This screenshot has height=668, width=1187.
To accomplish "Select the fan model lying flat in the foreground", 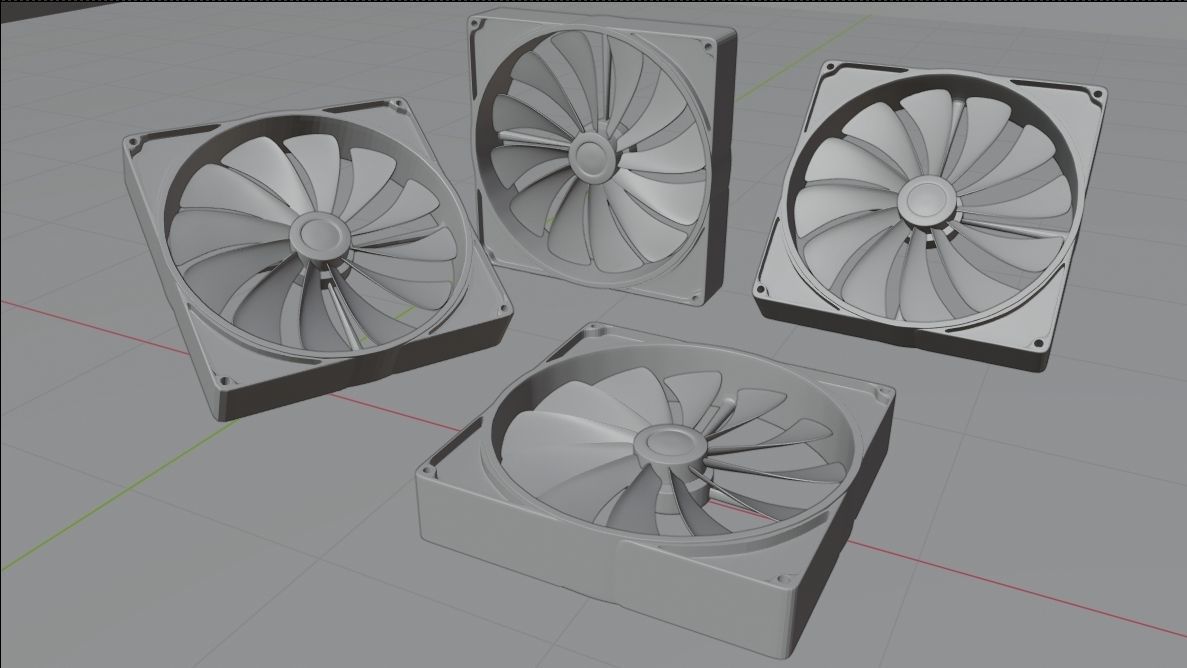I will (x=656, y=489).
